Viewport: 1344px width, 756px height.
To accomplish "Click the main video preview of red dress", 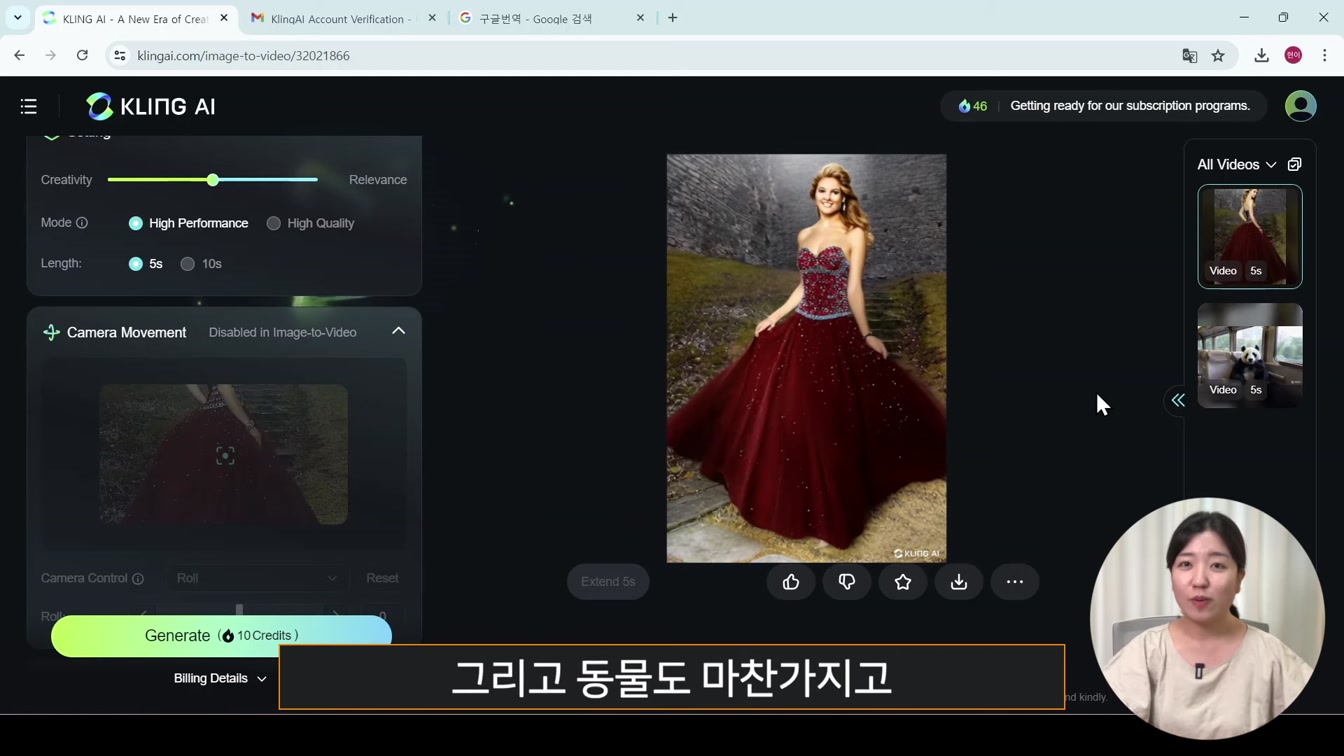I will click(x=806, y=358).
